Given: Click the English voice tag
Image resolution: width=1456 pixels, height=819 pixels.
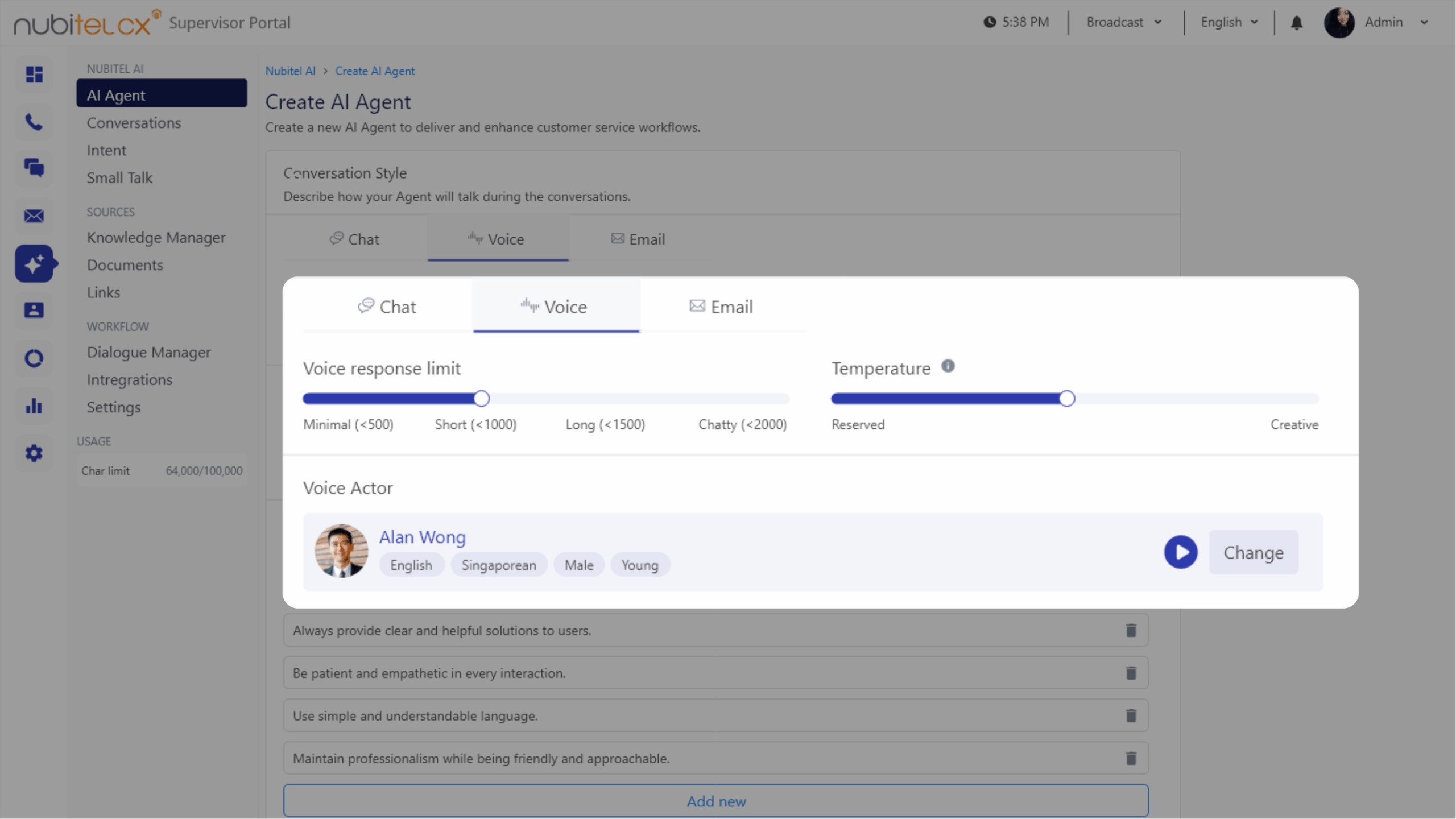Looking at the screenshot, I should tap(411, 565).
